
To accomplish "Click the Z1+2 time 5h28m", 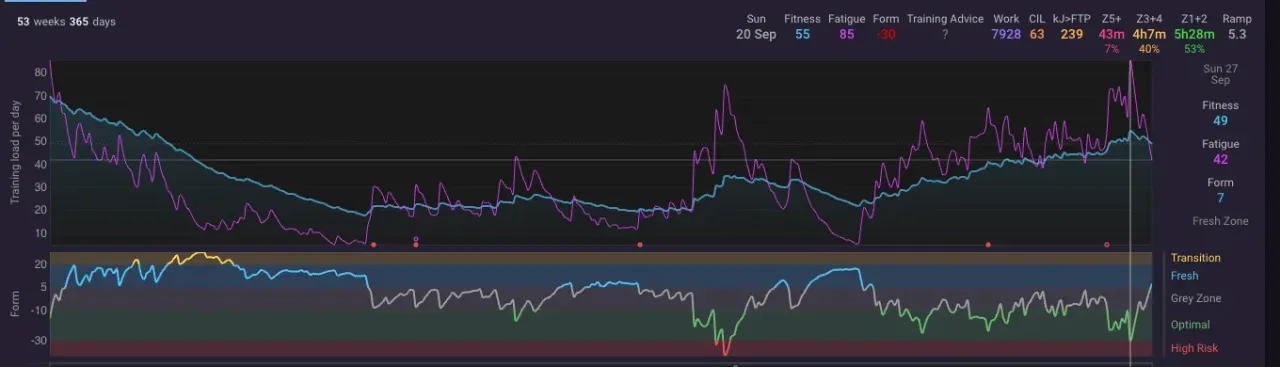I will click(1194, 35).
